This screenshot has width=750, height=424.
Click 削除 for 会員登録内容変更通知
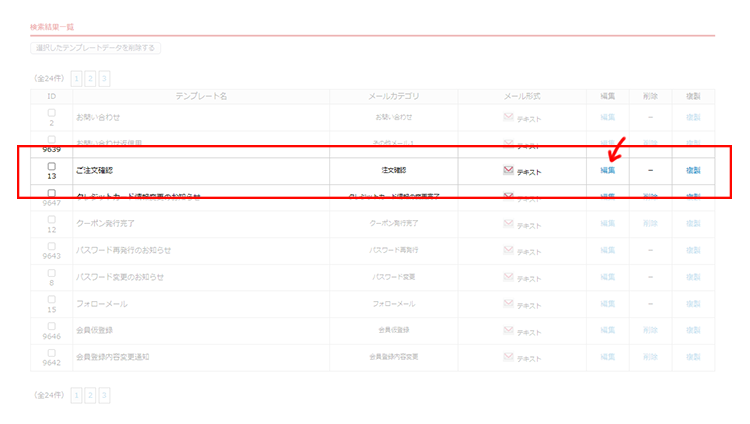click(650, 357)
